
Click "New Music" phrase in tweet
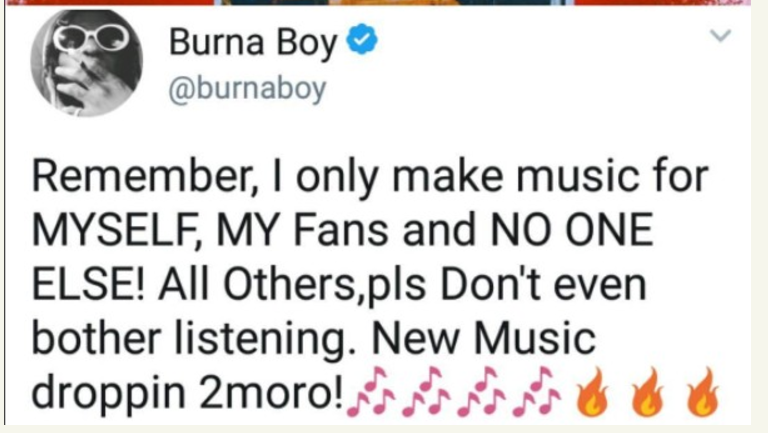(484, 338)
